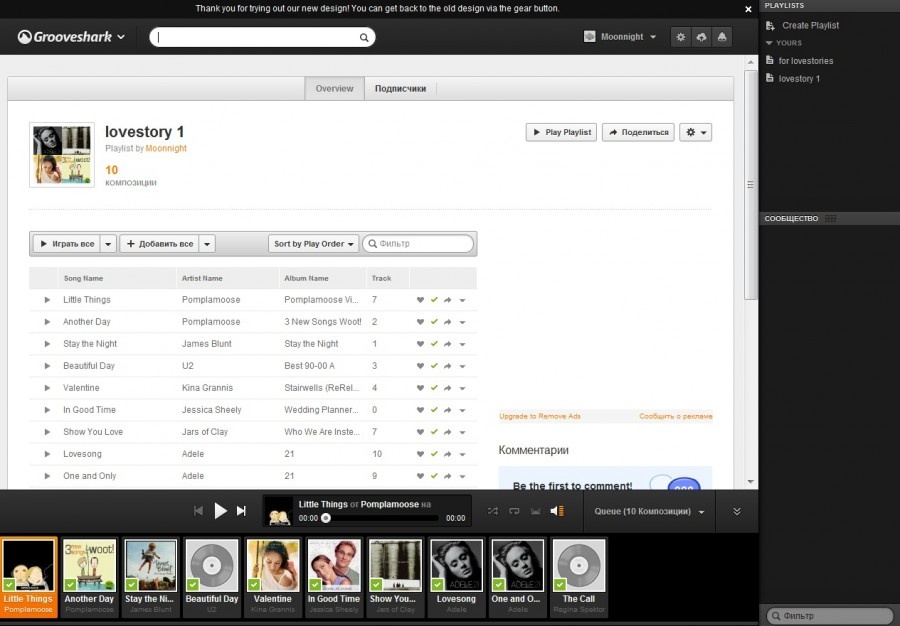This screenshot has width=900, height=626.
Task: Open the notifications bell icon in header
Action: 722,37
